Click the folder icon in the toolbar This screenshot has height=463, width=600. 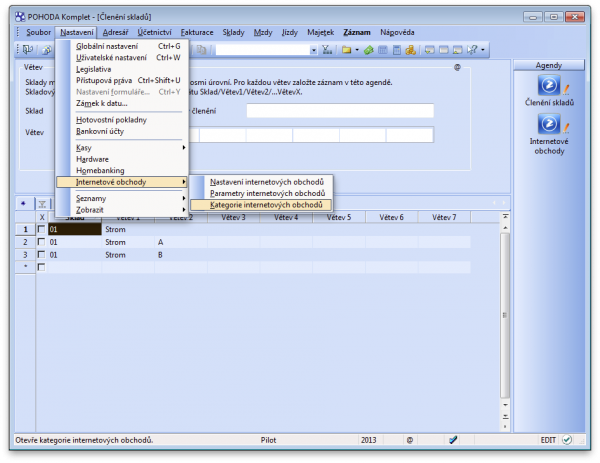pos(347,50)
